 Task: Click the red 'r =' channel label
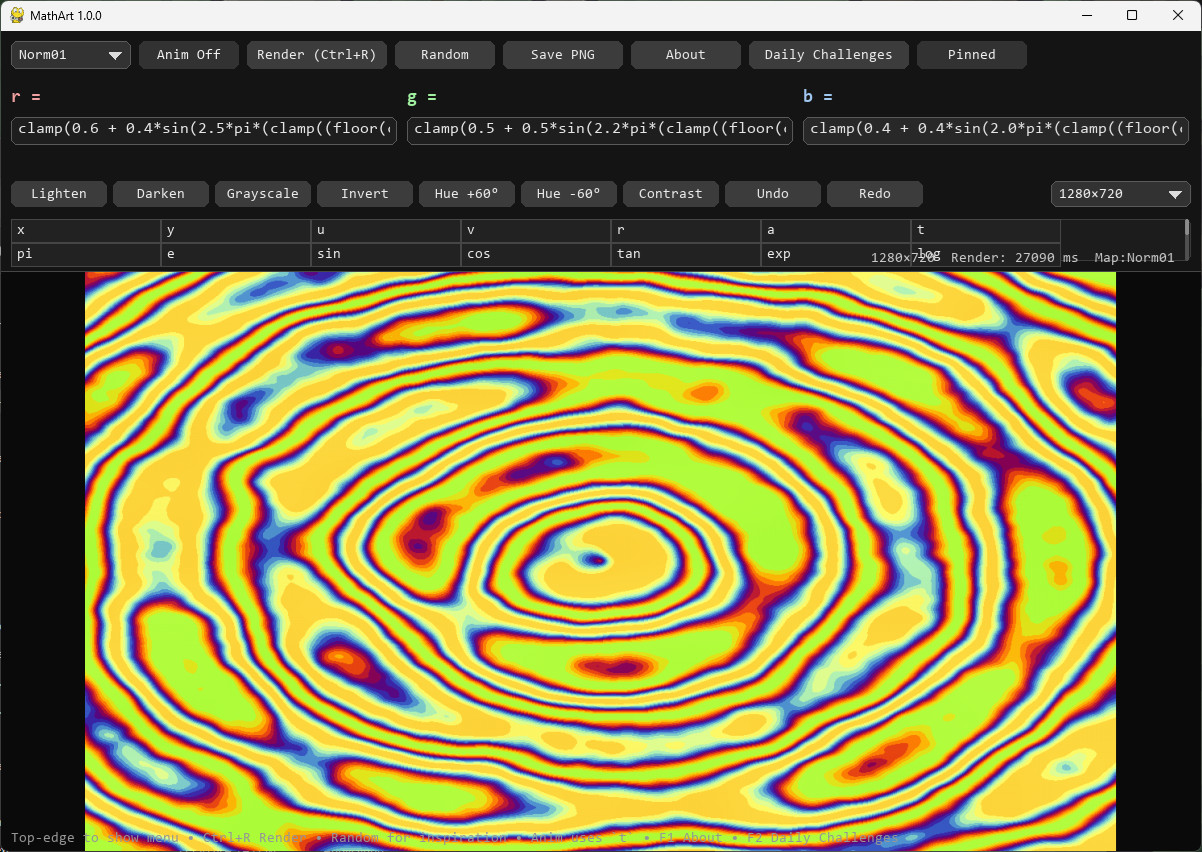pyautogui.click(x=25, y=98)
